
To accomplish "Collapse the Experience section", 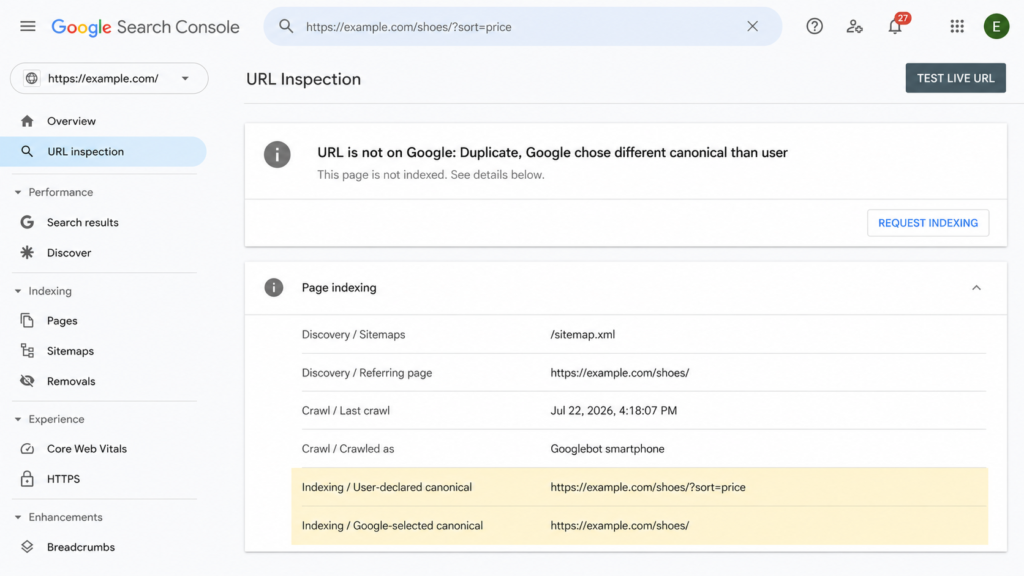I will coord(18,419).
